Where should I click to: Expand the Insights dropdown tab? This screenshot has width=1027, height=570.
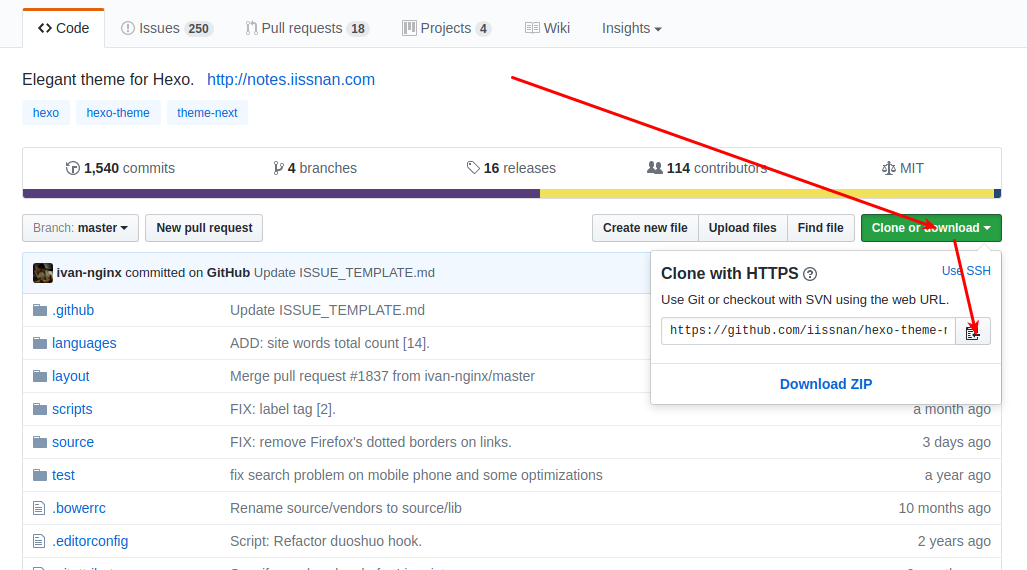click(x=631, y=28)
